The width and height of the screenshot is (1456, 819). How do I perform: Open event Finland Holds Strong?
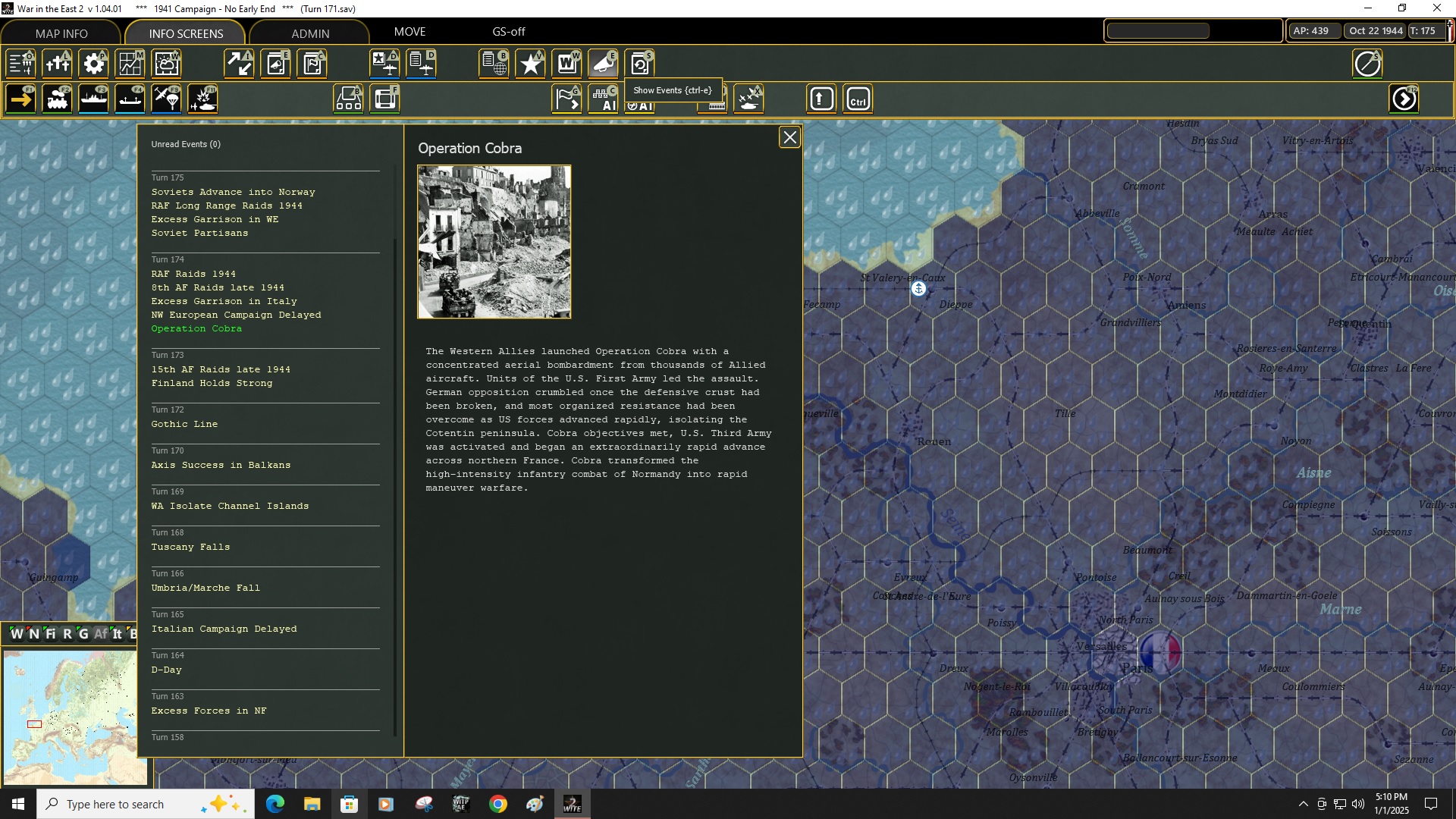click(212, 383)
